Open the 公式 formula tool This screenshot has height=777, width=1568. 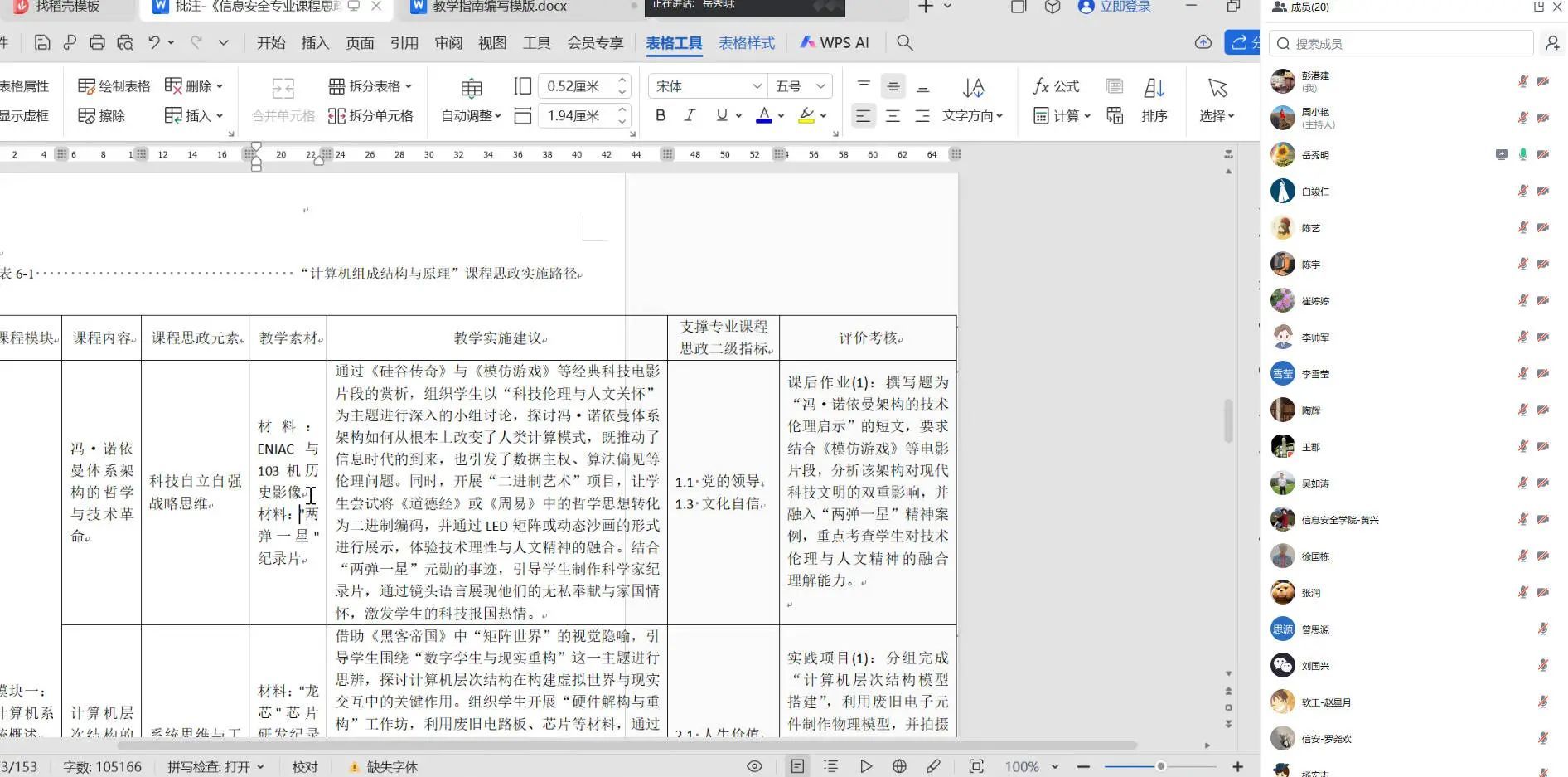1057,86
